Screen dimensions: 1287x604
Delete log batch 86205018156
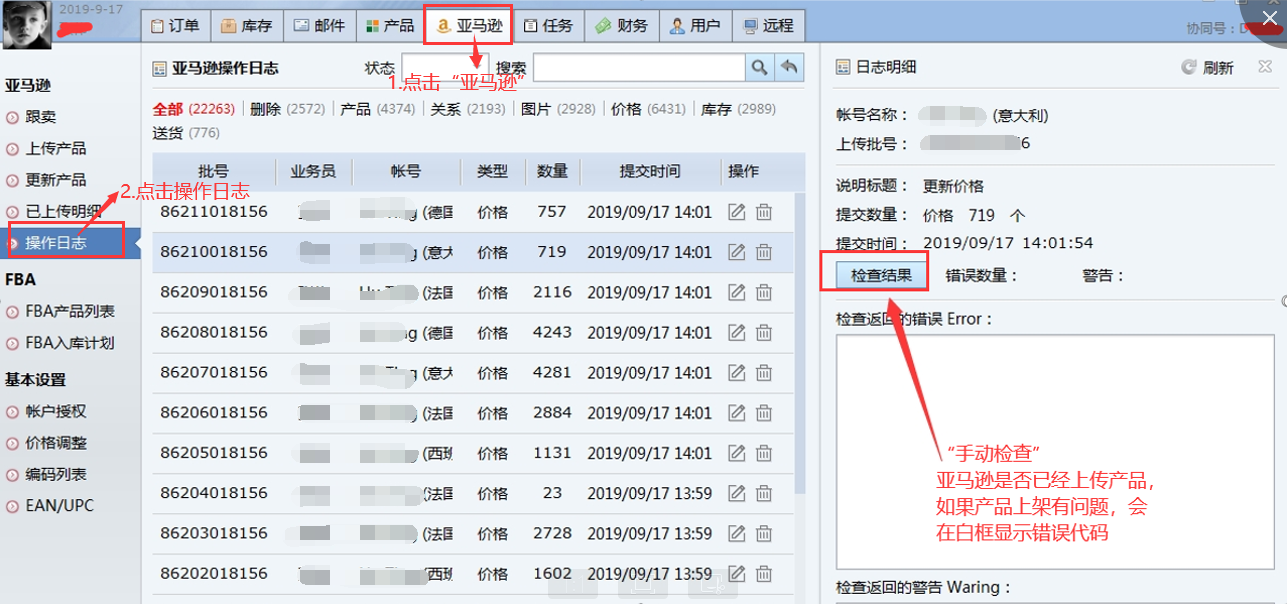[x=764, y=452]
